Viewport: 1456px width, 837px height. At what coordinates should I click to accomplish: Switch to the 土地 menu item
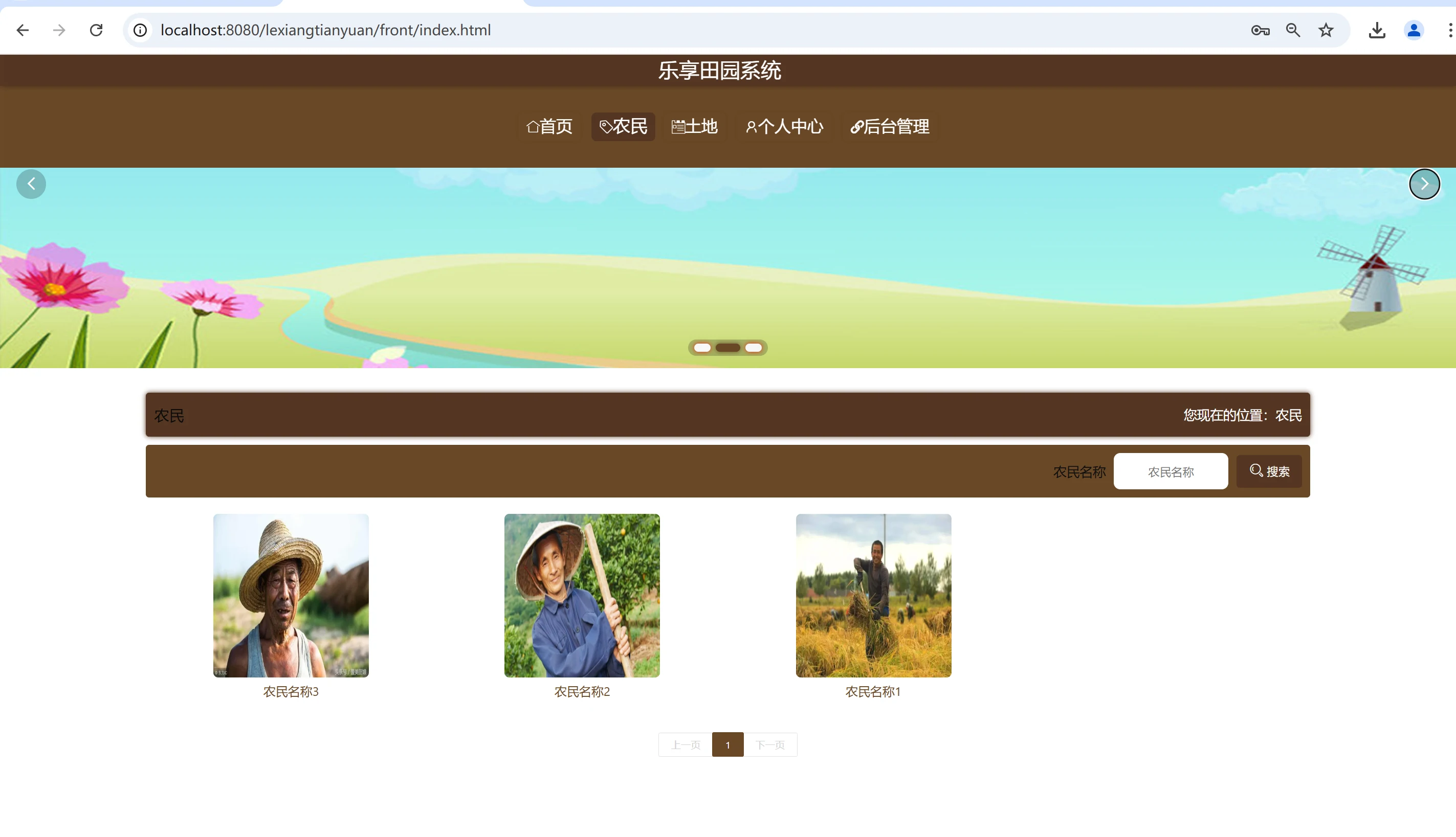(695, 126)
